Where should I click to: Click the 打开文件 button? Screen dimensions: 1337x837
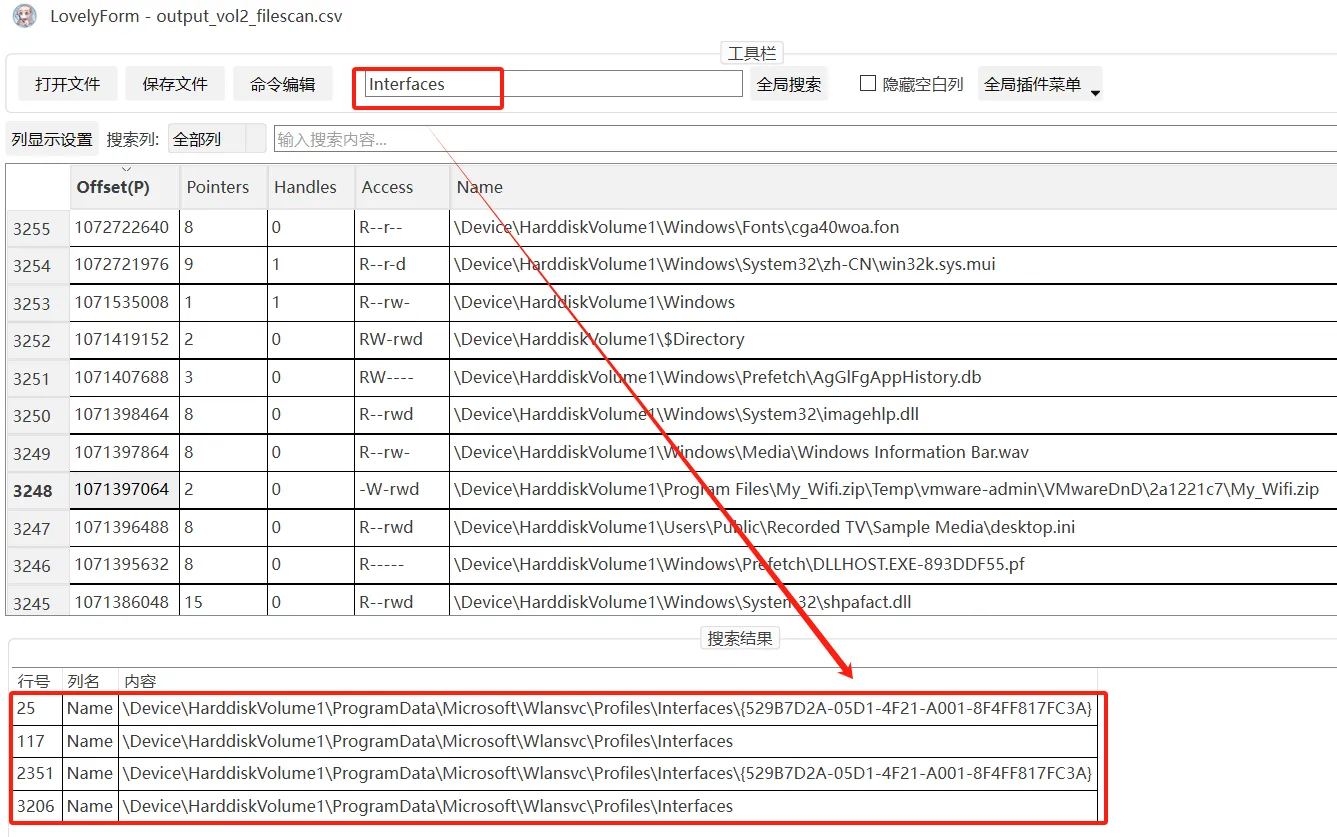tap(67, 84)
